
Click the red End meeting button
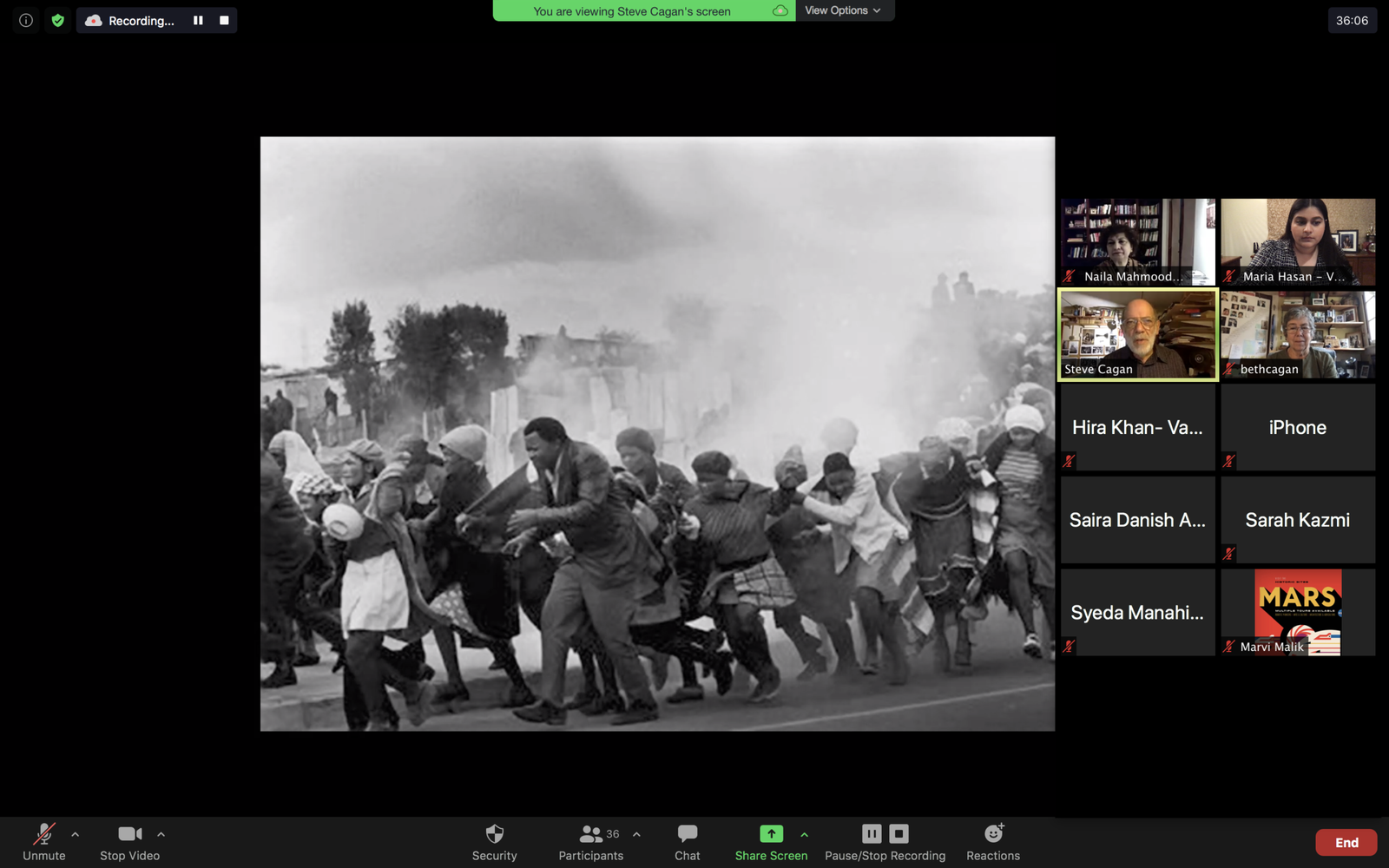pyautogui.click(x=1346, y=843)
